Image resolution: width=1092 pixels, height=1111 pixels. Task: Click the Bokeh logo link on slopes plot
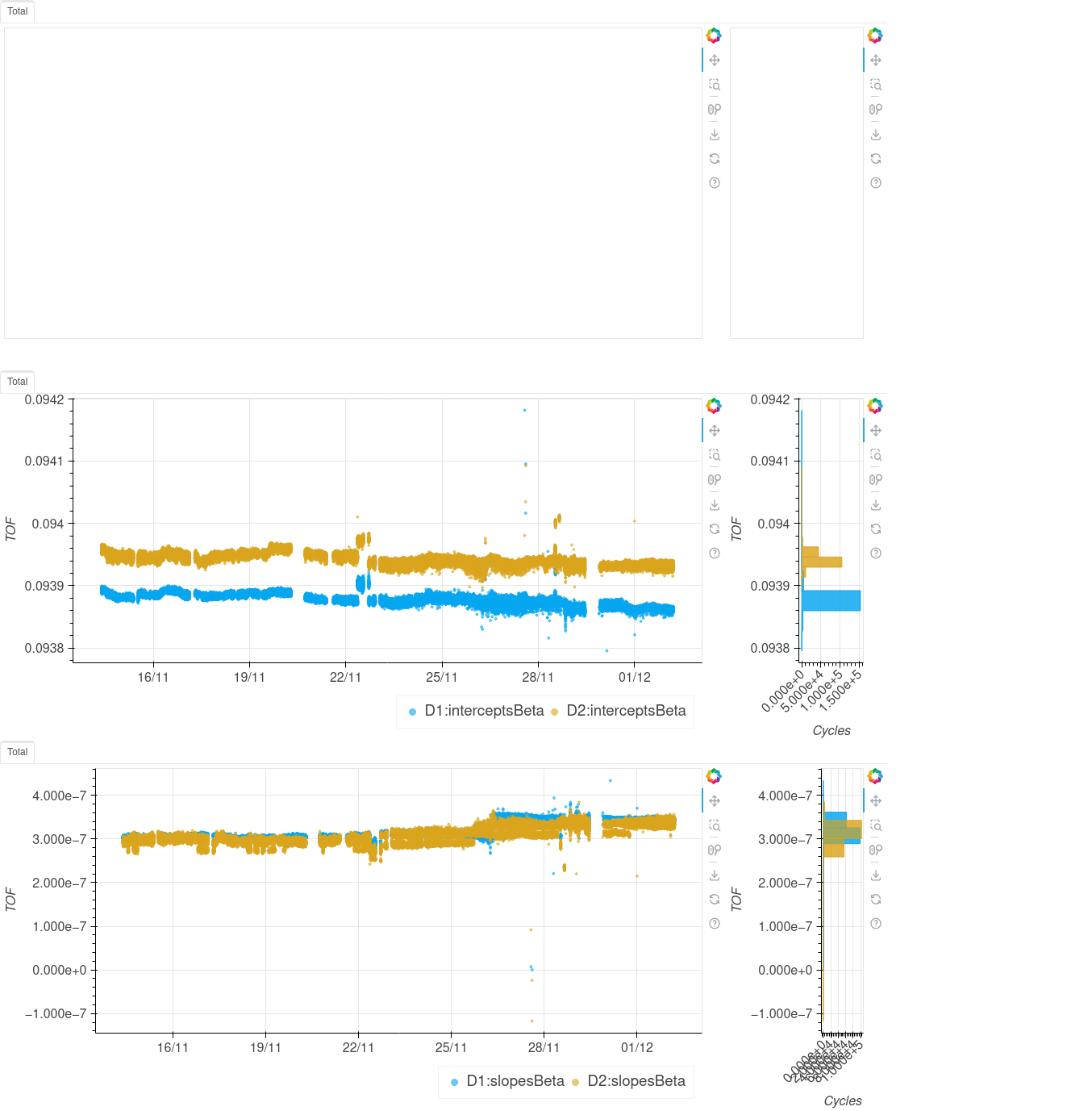[x=714, y=776]
